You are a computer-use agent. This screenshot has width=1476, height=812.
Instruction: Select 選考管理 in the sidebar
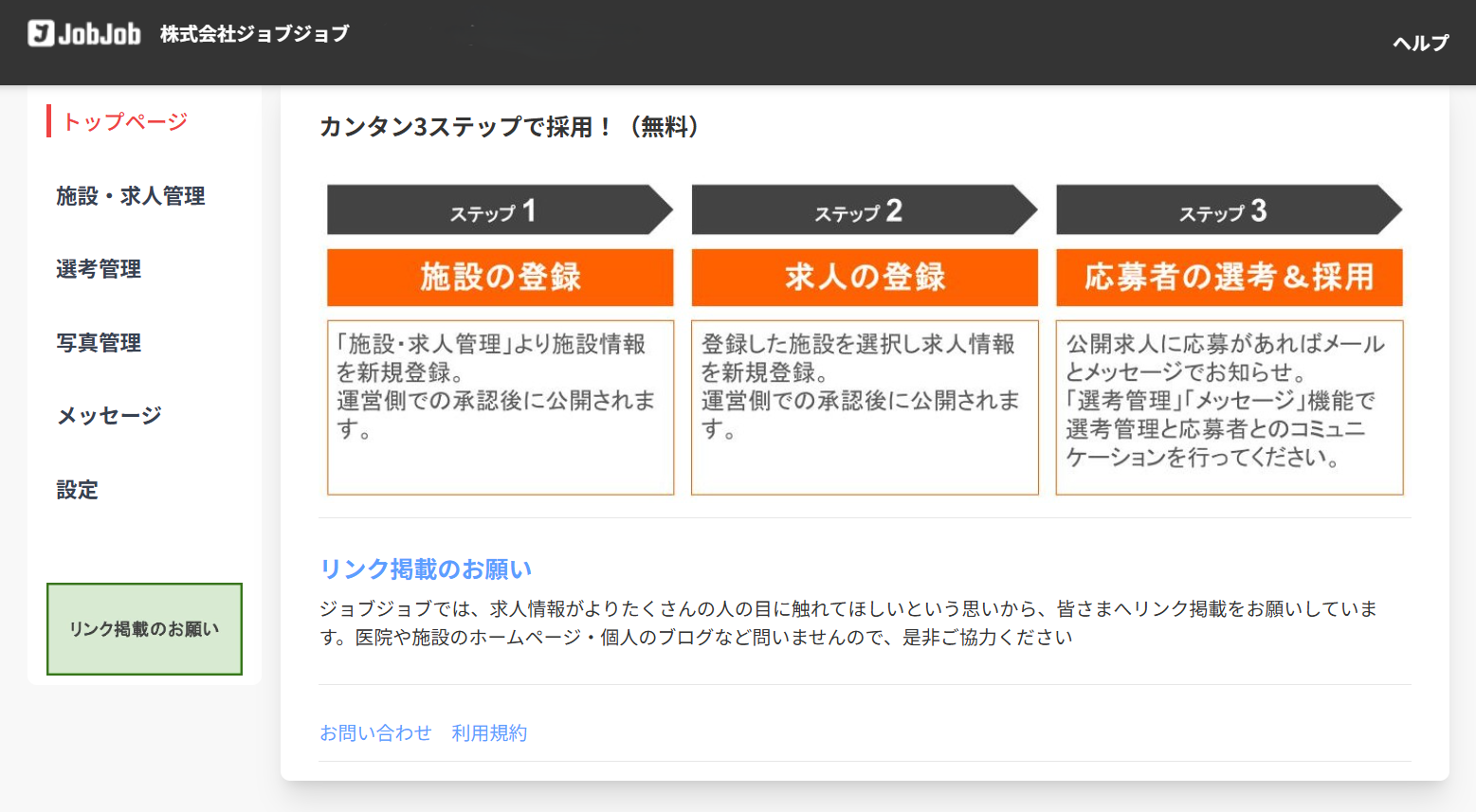99,269
